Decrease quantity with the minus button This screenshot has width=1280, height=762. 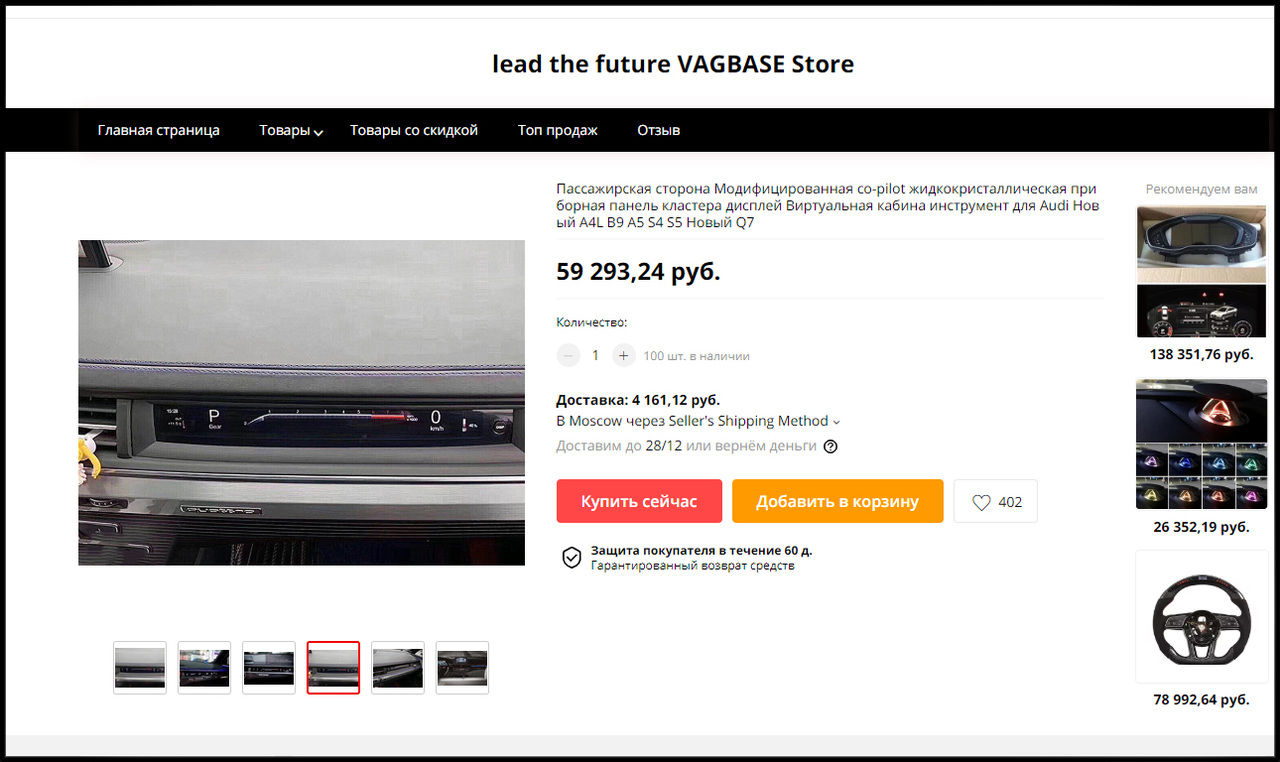[568, 355]
